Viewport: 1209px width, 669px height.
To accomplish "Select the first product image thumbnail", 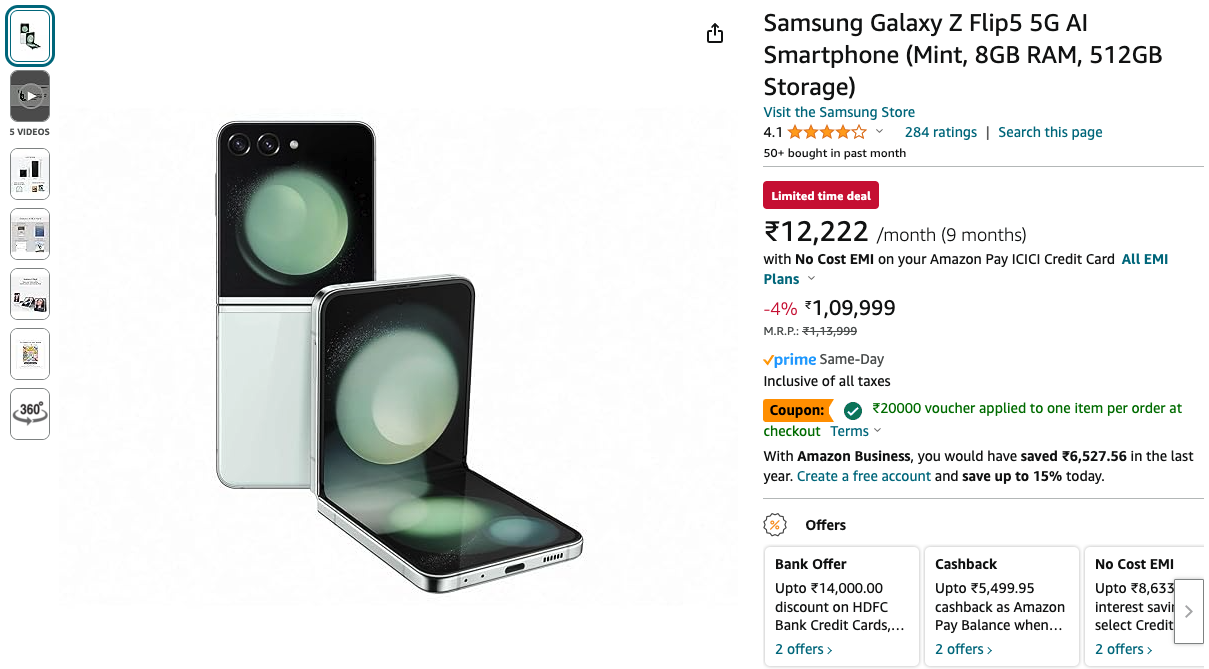I will tap(30, 37).
